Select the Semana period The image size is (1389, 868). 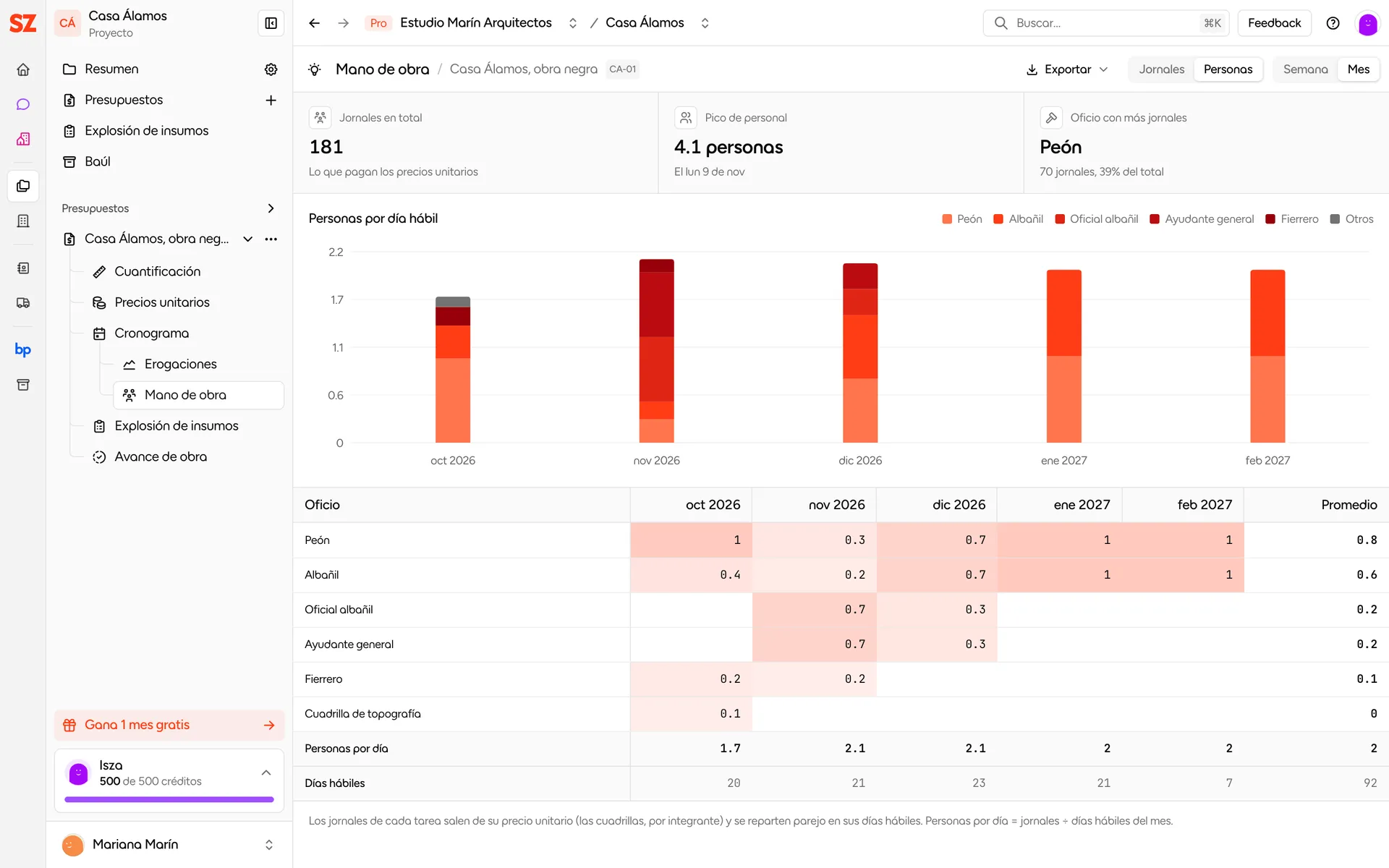click(1305, 69)
